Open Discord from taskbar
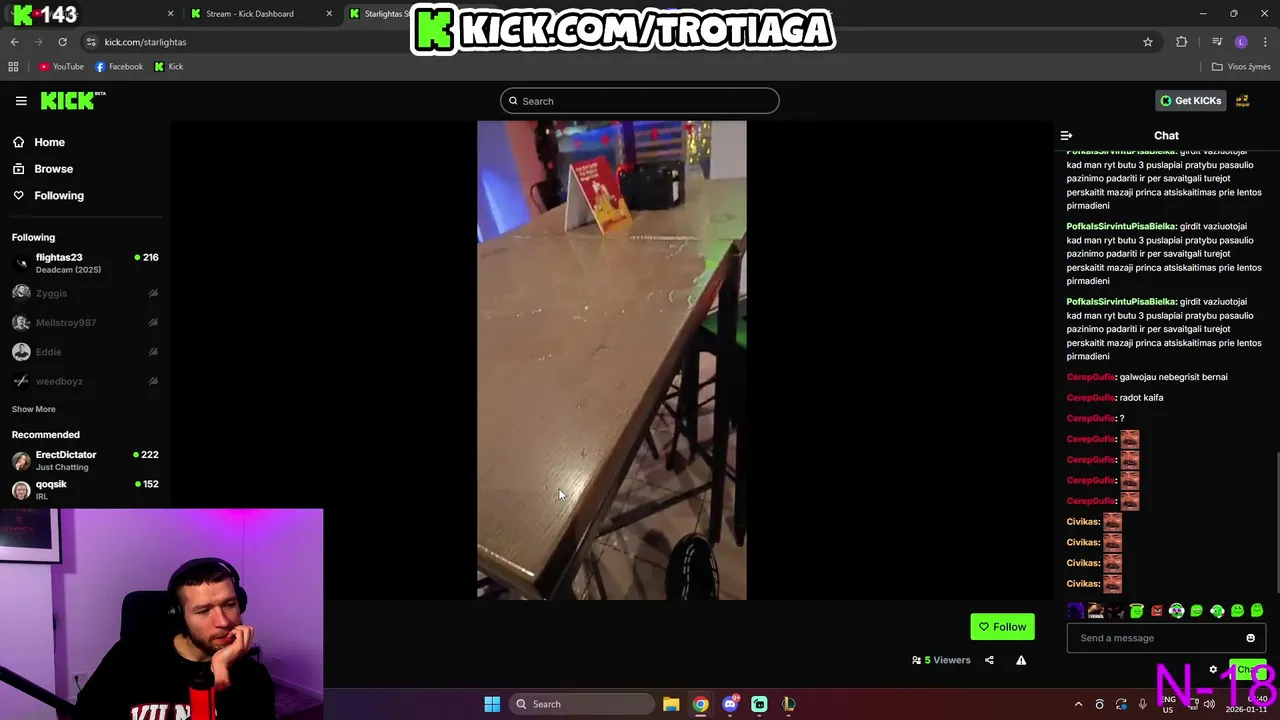 (730, 704)
